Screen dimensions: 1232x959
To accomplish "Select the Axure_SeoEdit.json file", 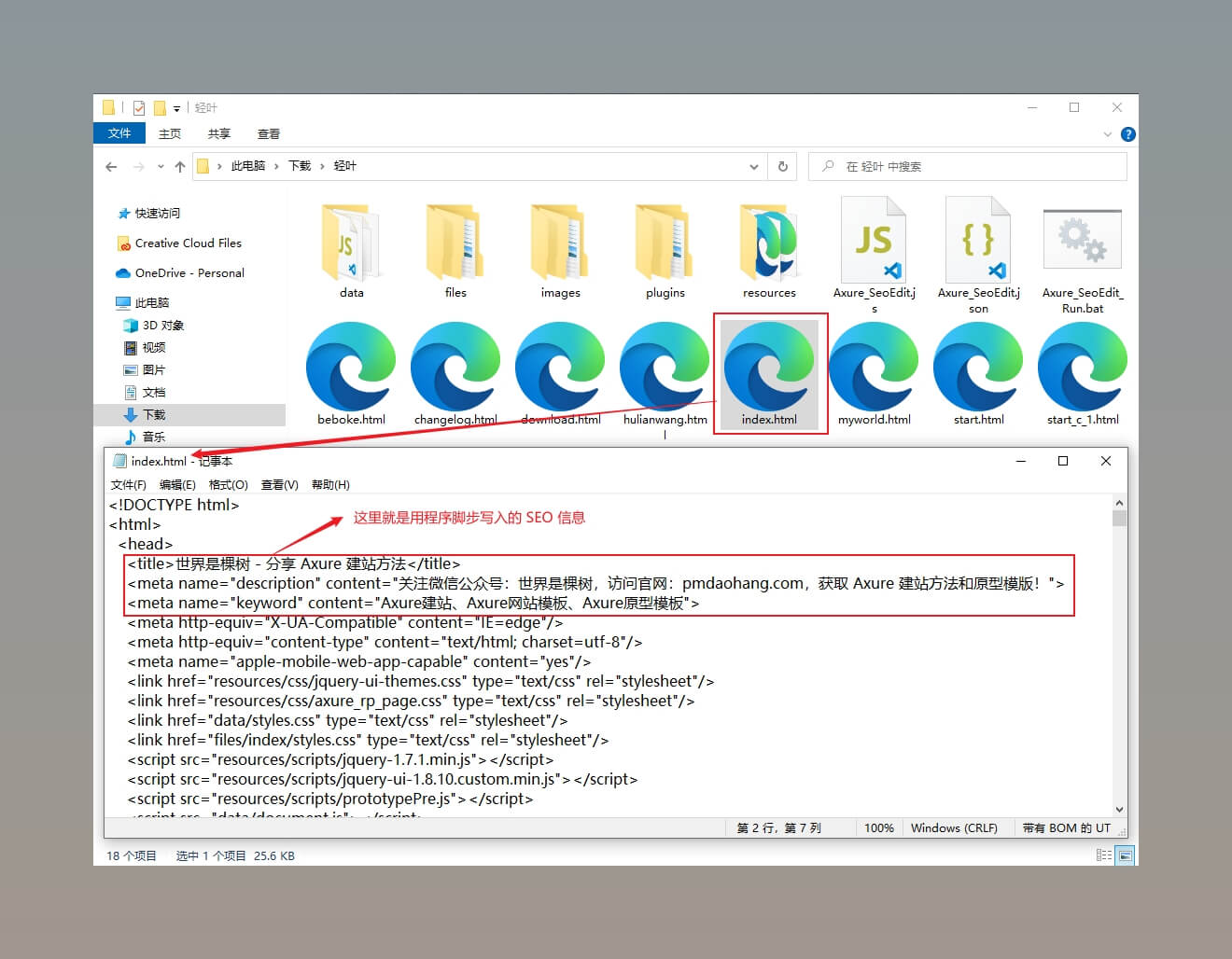I will click(978, 254).
